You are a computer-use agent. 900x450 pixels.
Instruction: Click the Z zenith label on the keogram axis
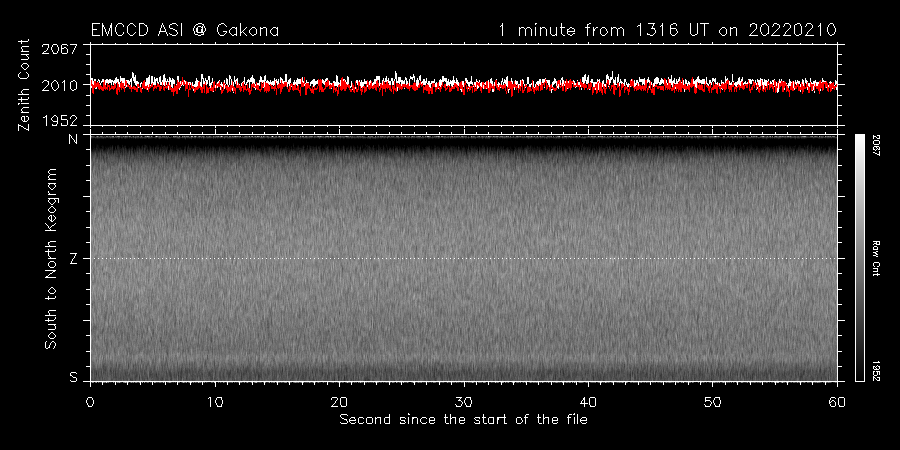point(73,258)
